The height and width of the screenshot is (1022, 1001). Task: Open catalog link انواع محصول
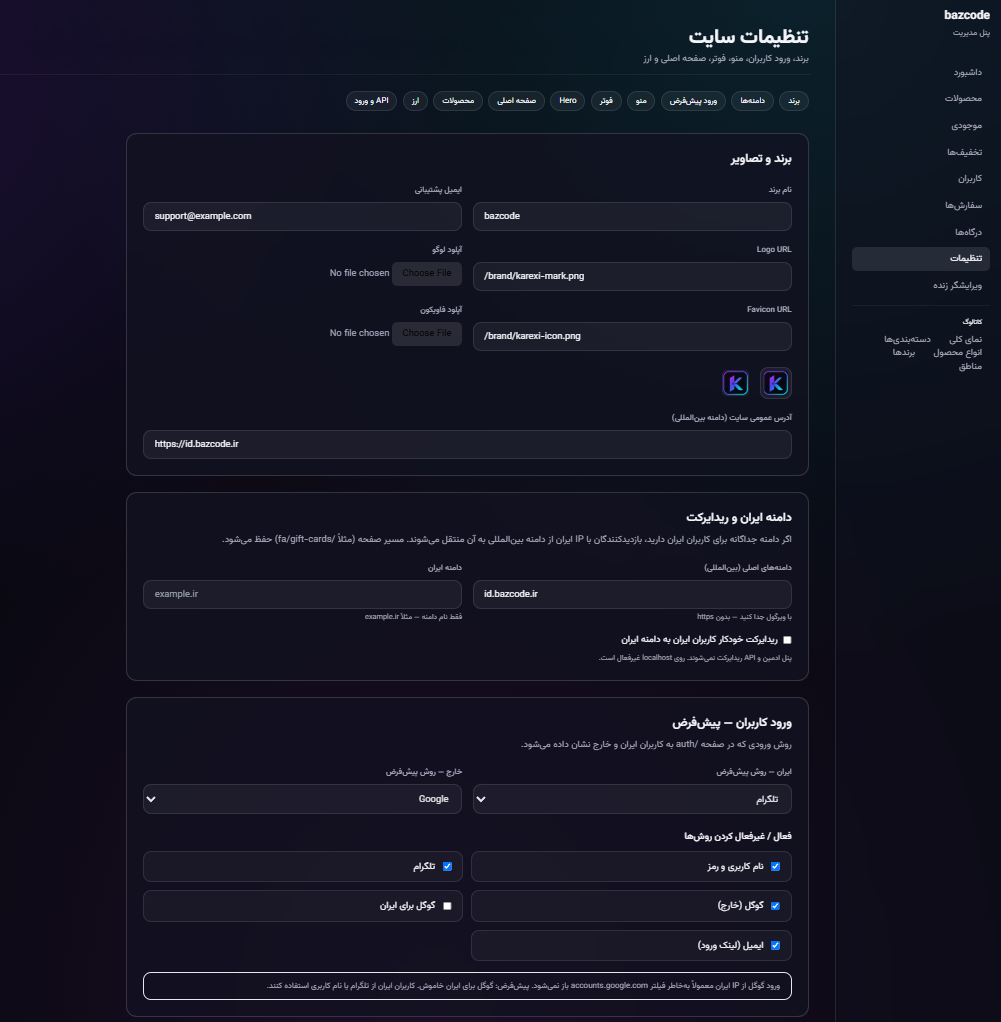click(x=957, y=353)
